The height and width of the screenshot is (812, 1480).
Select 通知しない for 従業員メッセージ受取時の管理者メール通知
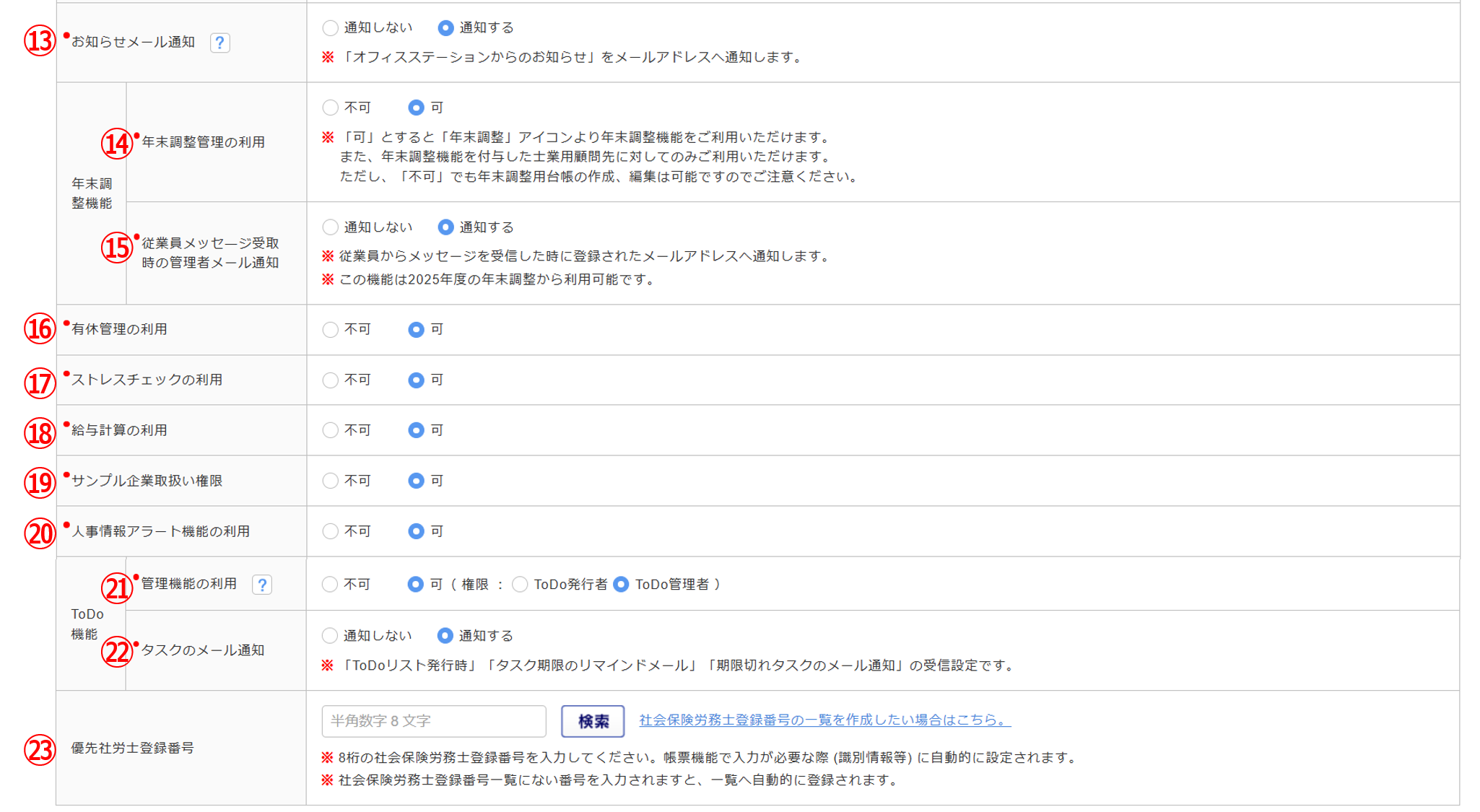(x=331, y=227)
